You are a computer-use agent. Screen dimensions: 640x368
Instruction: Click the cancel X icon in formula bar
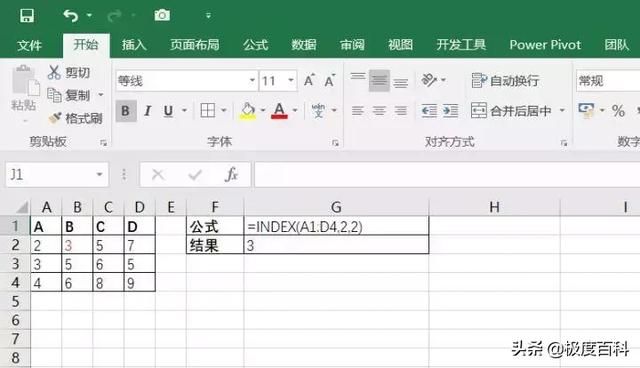pos(158,175)
